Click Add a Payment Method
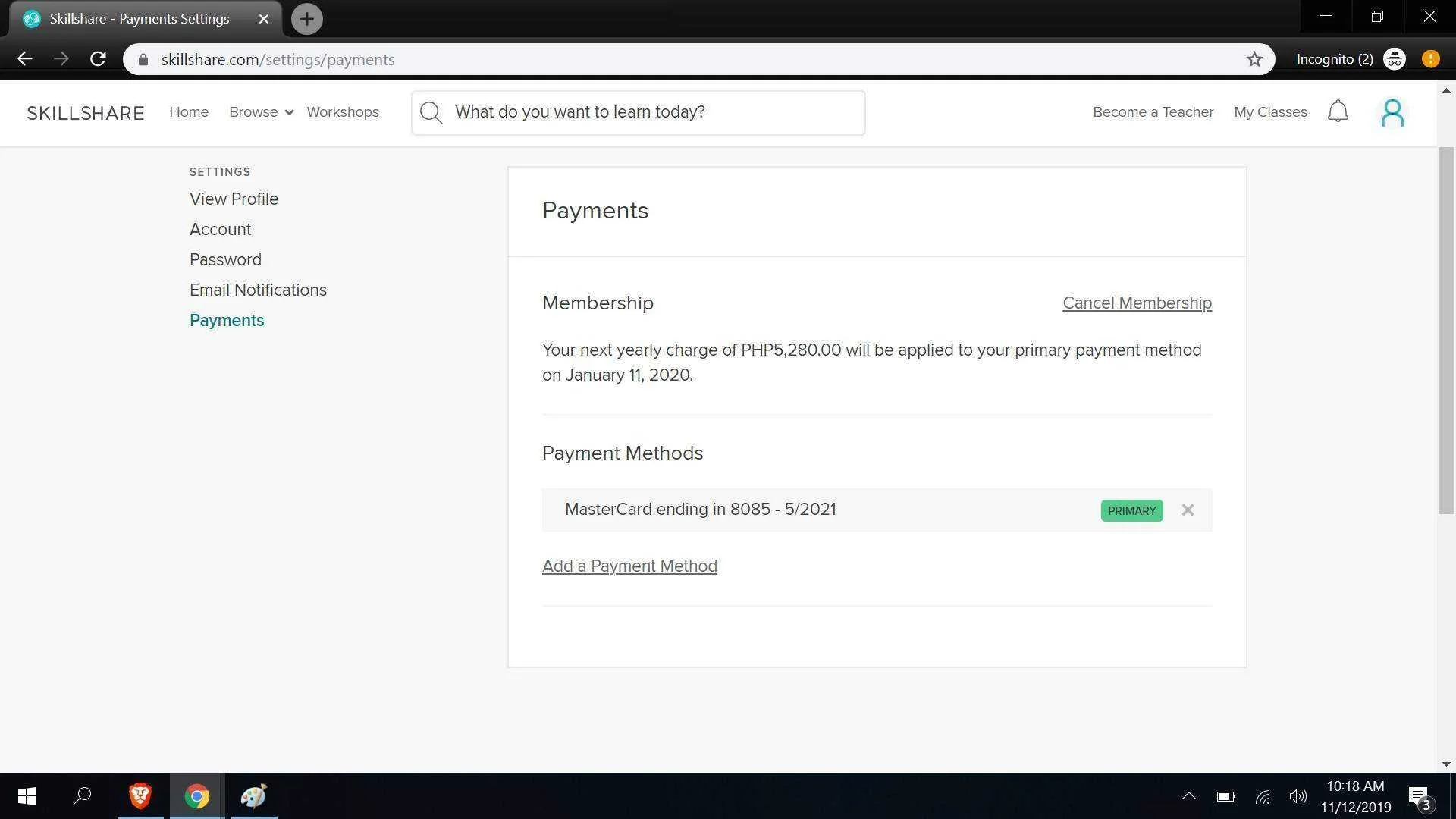 [x=629, y=566]
